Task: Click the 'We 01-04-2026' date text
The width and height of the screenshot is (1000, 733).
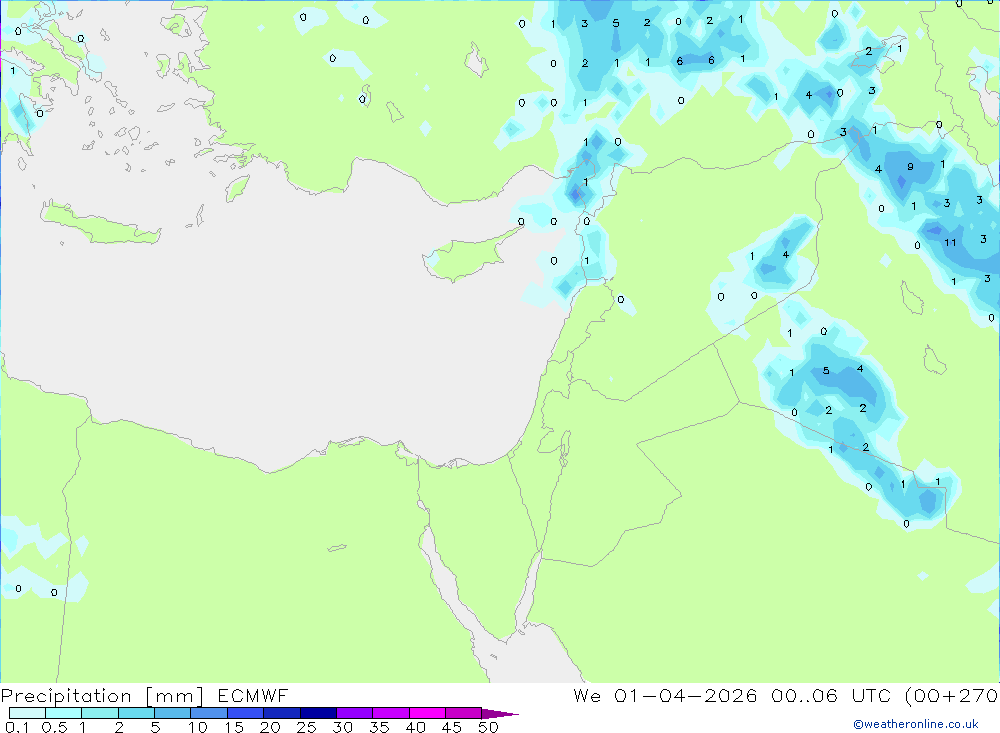Action: (665, 695)
